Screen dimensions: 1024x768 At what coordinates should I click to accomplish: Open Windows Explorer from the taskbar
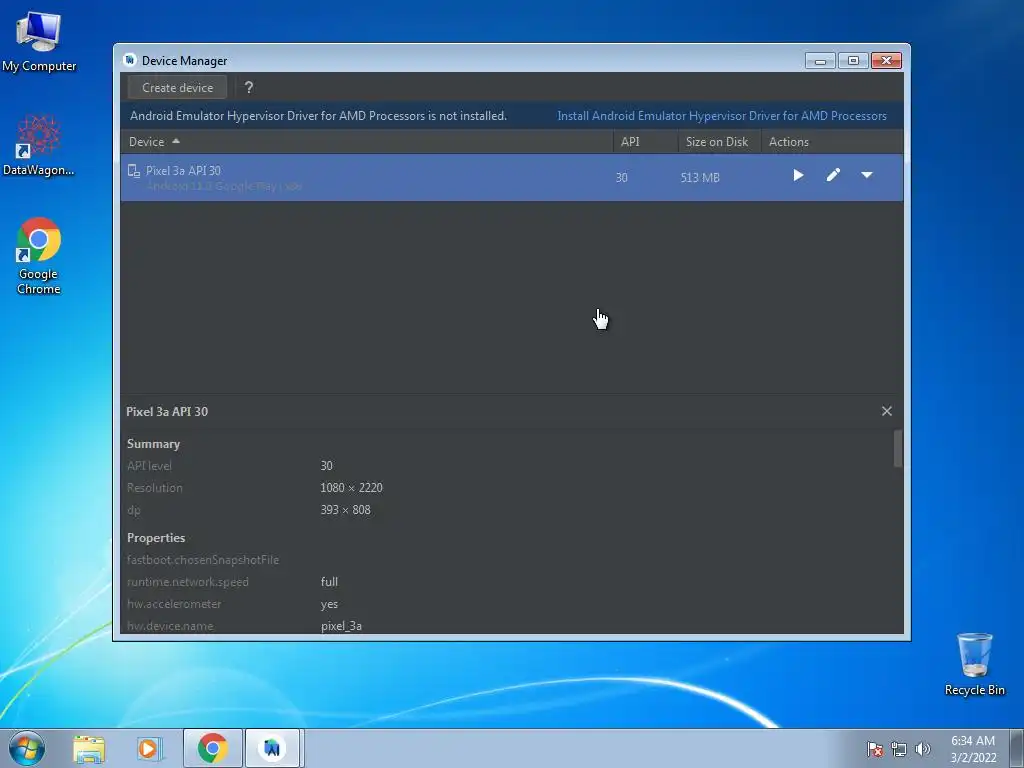click(89, 749)
